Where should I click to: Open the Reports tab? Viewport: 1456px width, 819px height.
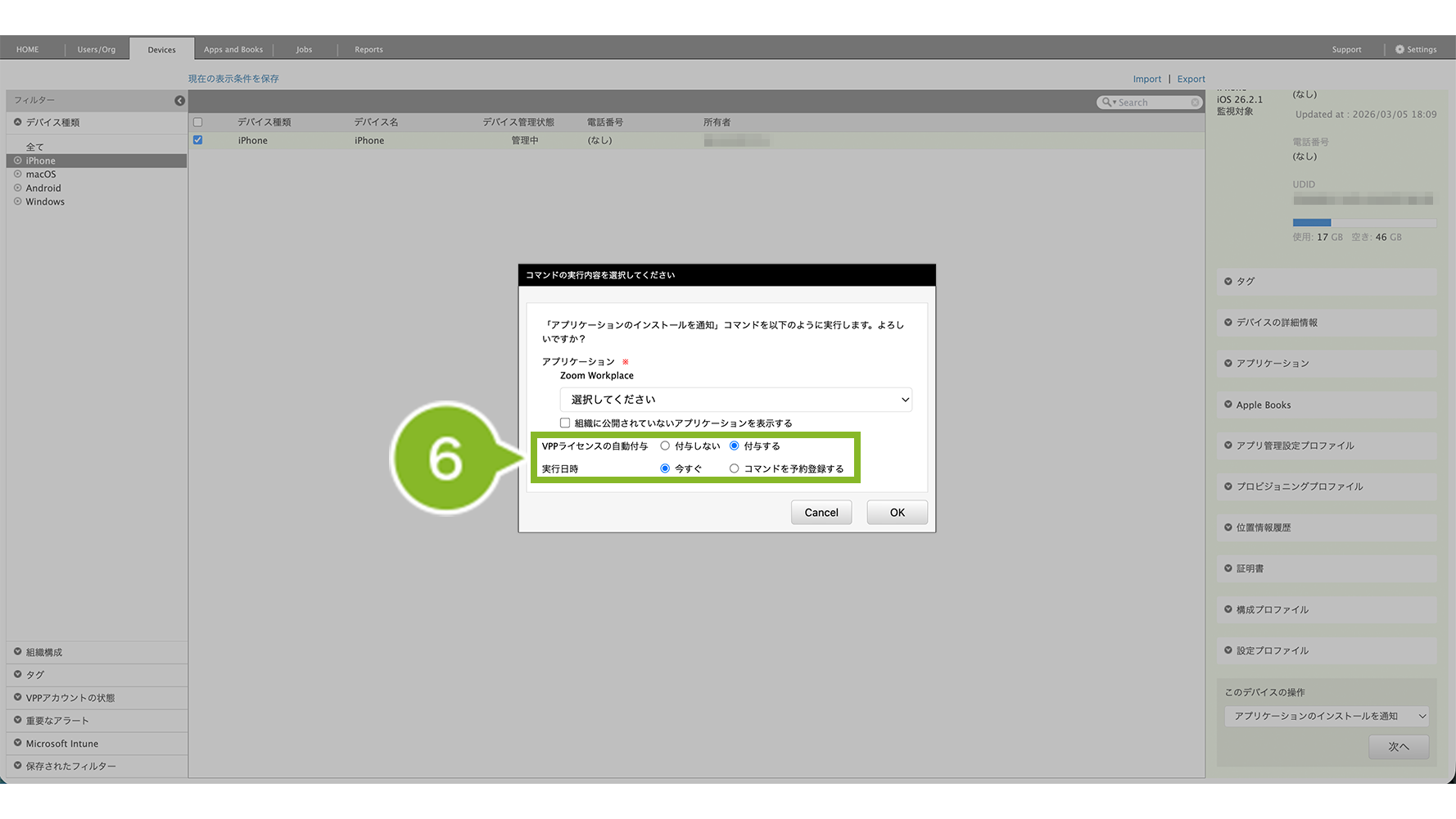coord(369,50)
